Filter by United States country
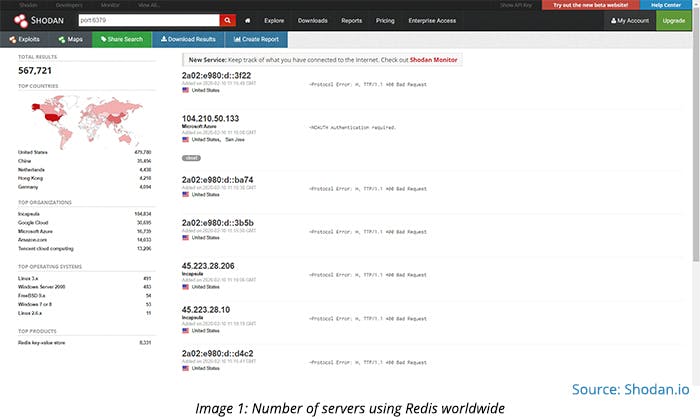The image size is (700, 420). tap(33, 152)
